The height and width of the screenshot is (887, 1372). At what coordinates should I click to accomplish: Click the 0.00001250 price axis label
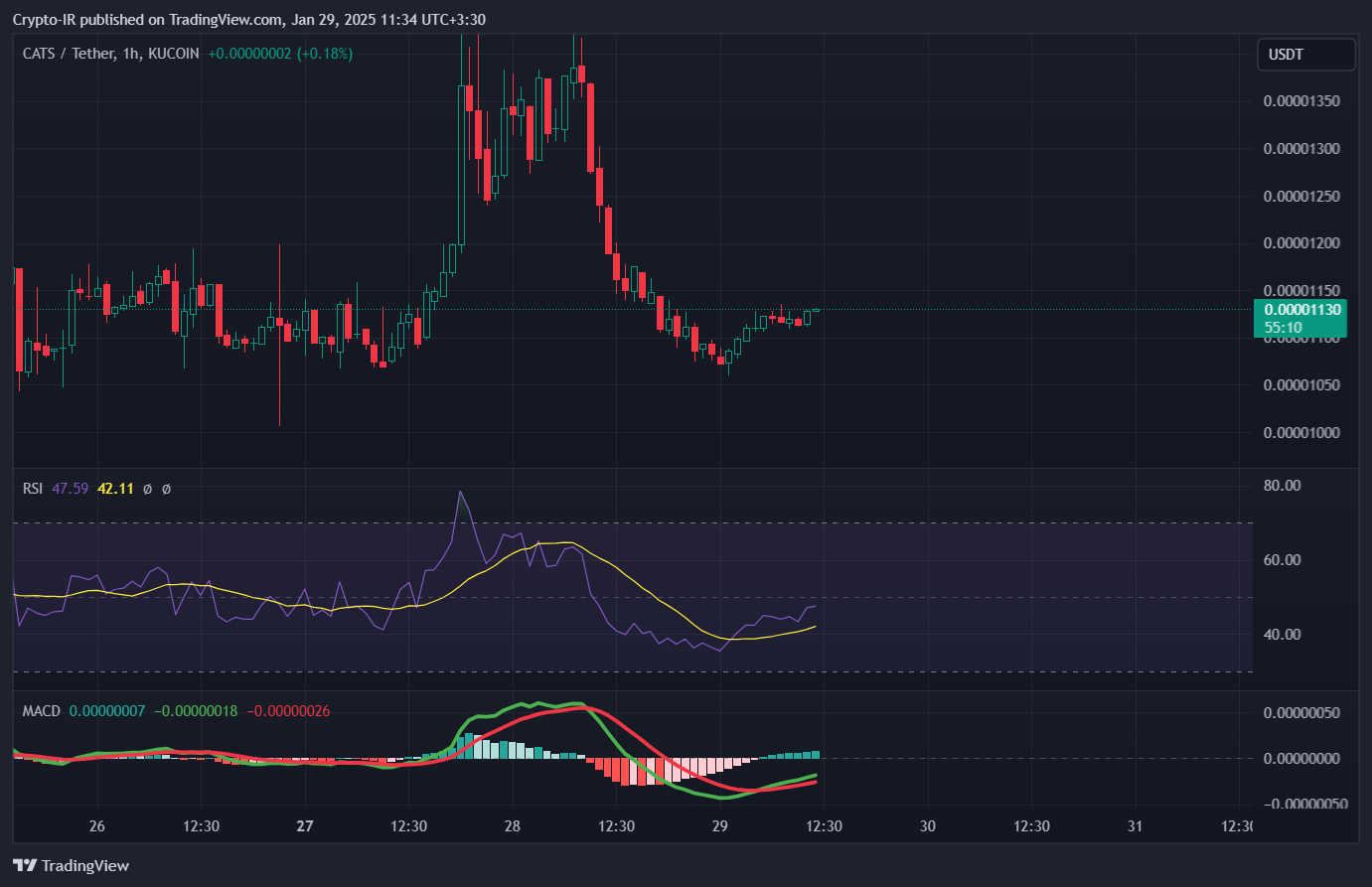click(1301, 196)
